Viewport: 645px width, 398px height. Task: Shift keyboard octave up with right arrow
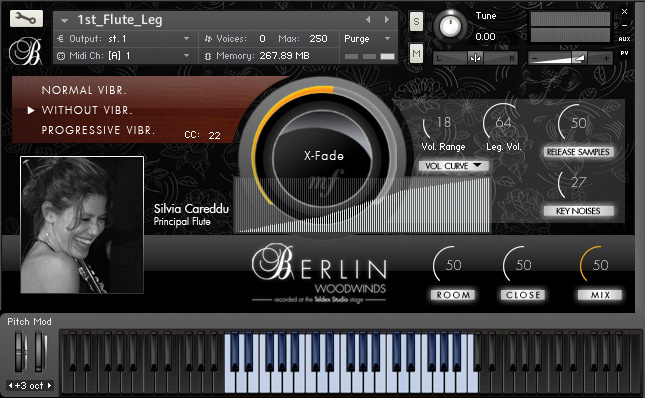[x=49, y=386]
